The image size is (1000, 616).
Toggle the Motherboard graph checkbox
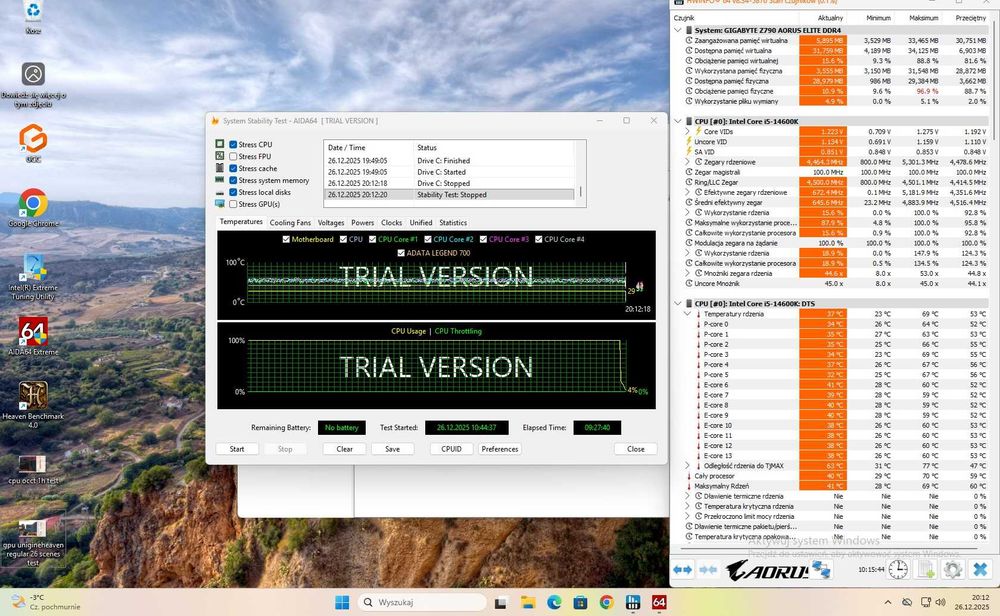286,239
